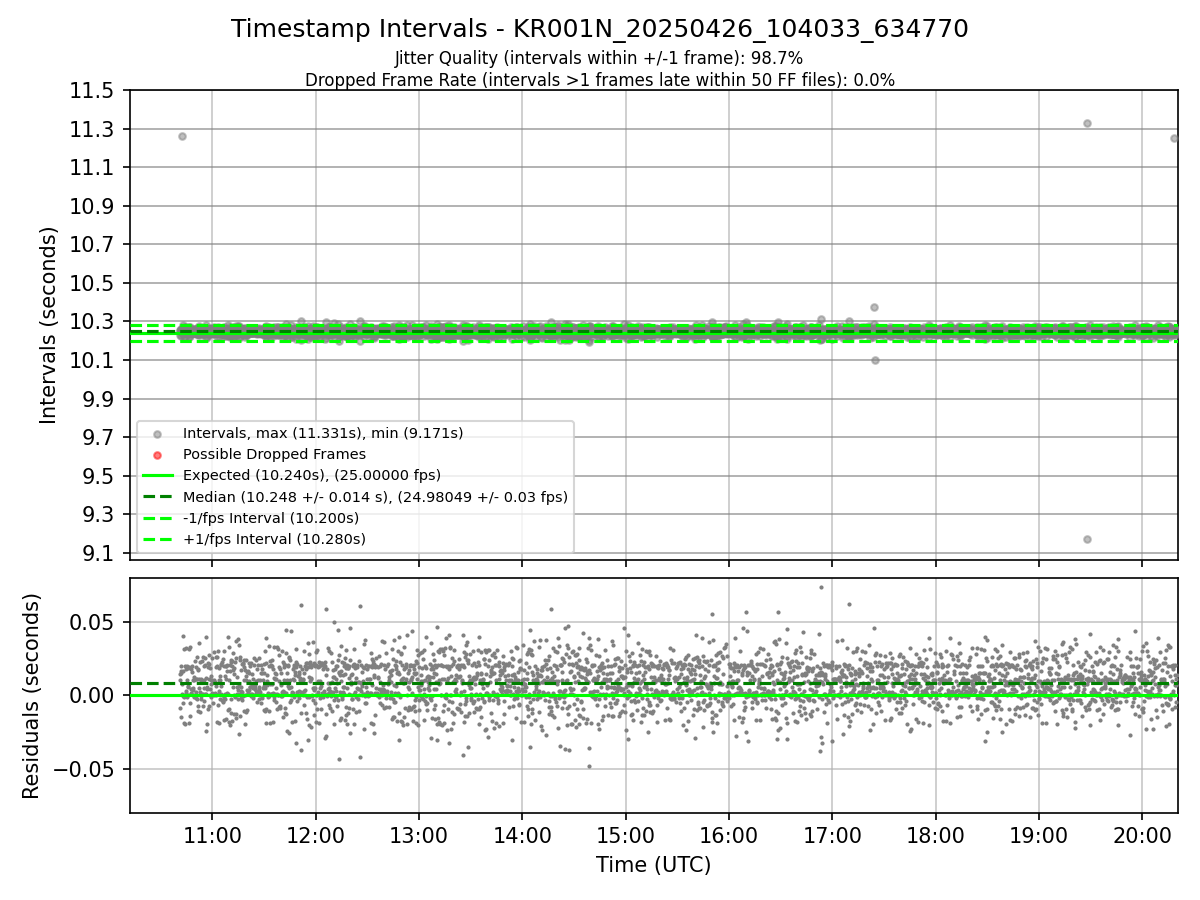The width and height of the screenshot is (1200, 900).
Task: Click the outlier point near 9.17s around 19:30
Action: pyautogui.click(x=1087, y=539)
